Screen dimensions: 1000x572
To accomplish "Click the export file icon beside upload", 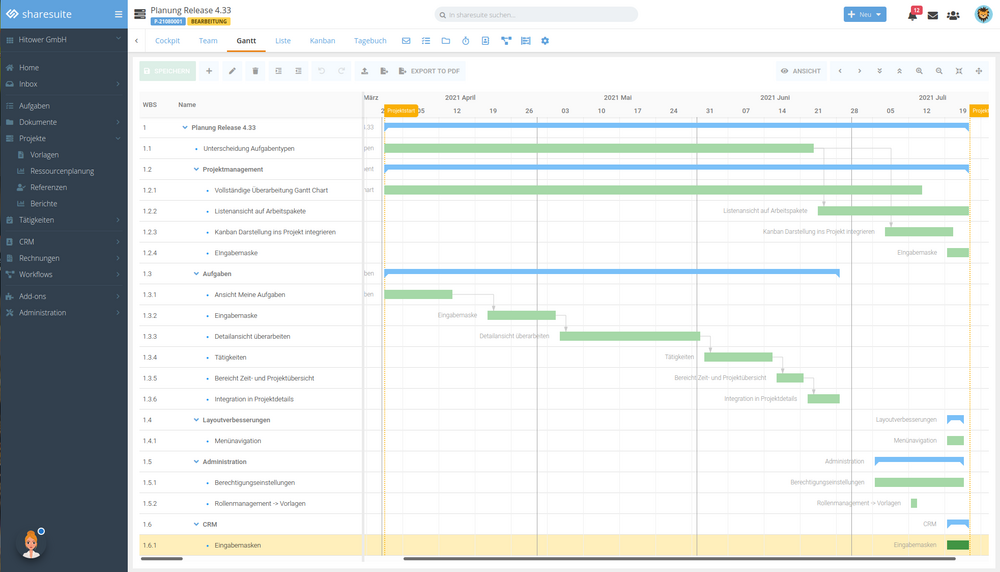I will tap(384, 71).
